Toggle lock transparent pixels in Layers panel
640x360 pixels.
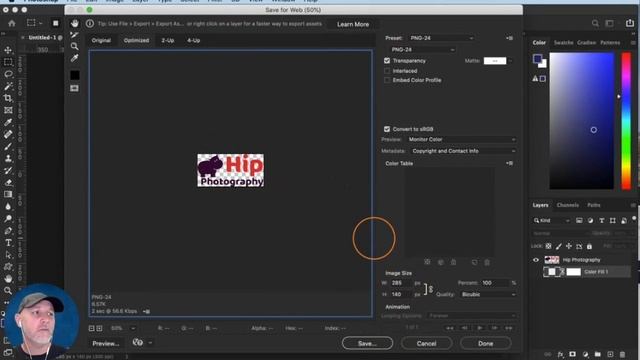(549, 246)
